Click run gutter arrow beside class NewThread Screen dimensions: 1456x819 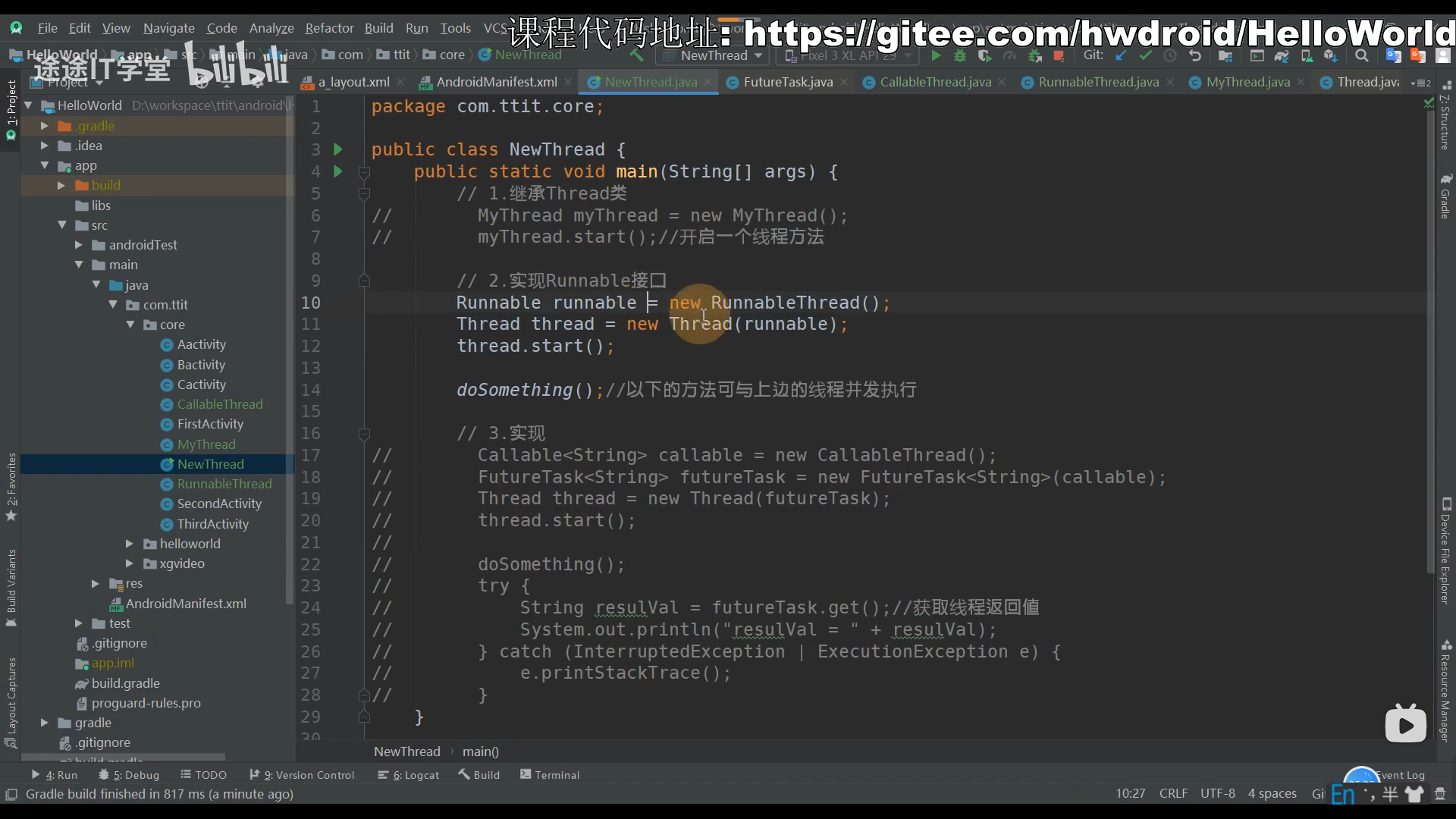[x=338, y=149]
